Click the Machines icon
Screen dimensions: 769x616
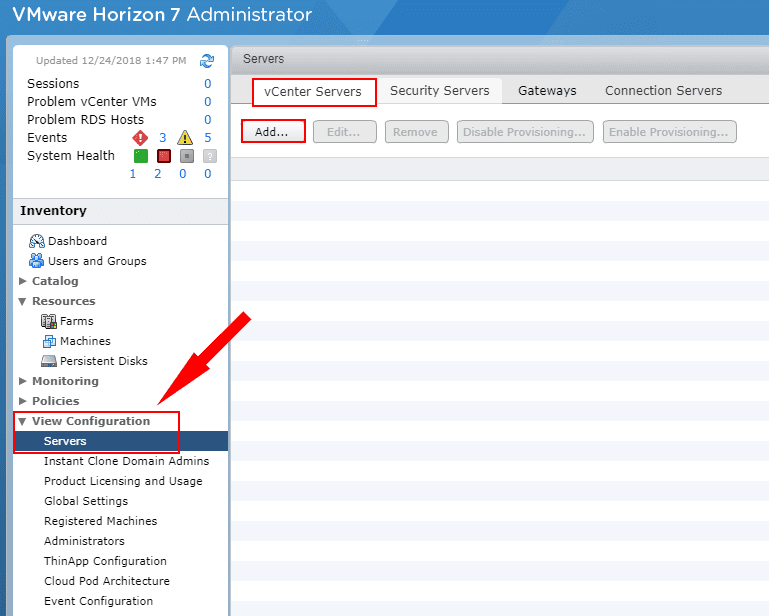tap(50, 341)
